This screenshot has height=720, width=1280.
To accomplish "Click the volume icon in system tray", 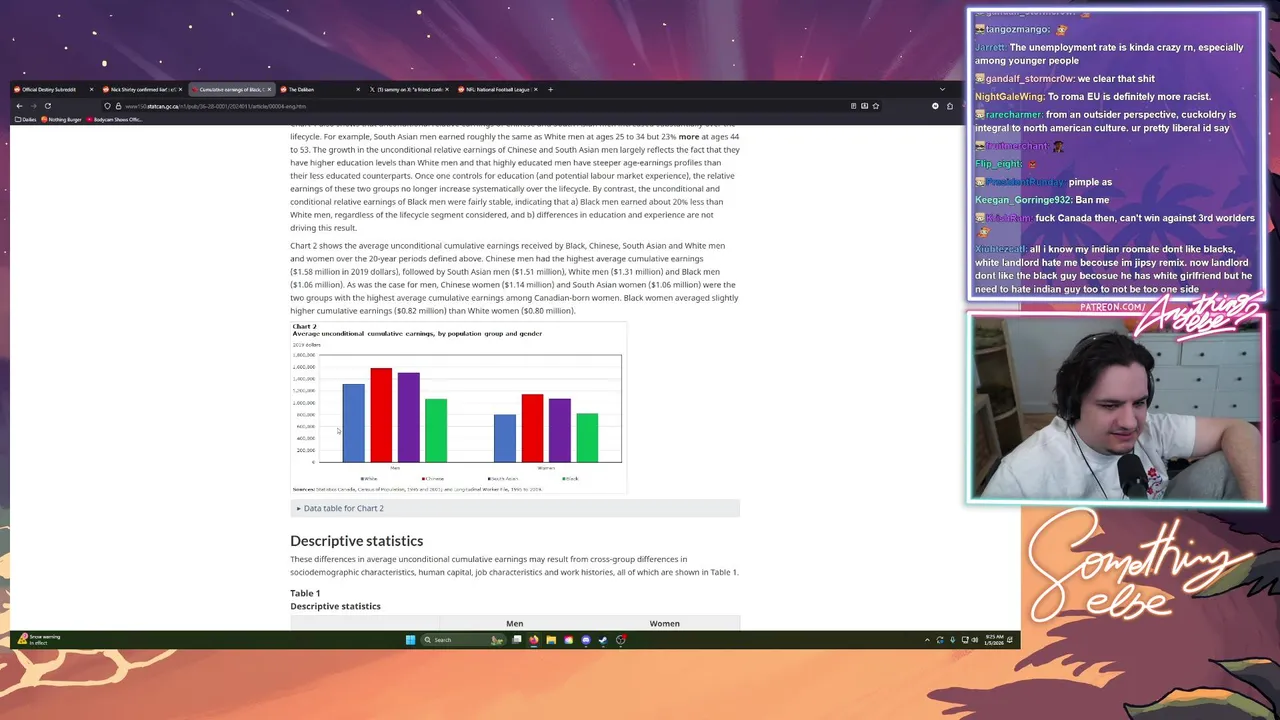I will (975, 640).
